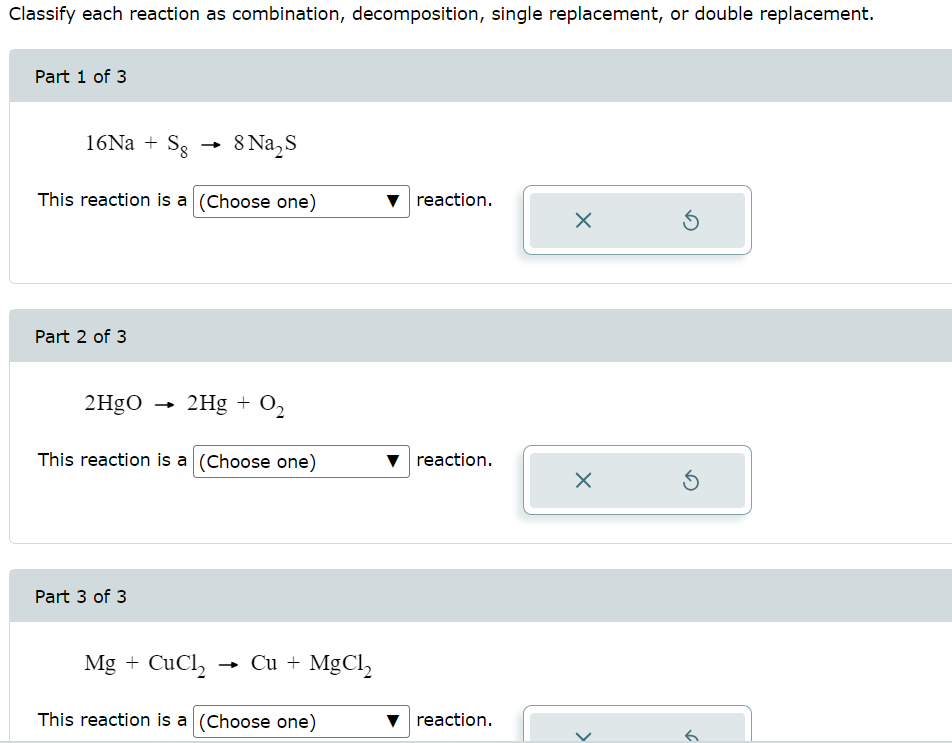This screenshot has width=952, height=743.
Task: Open the Choose one dropdown for Part 3
Action: 300,721
